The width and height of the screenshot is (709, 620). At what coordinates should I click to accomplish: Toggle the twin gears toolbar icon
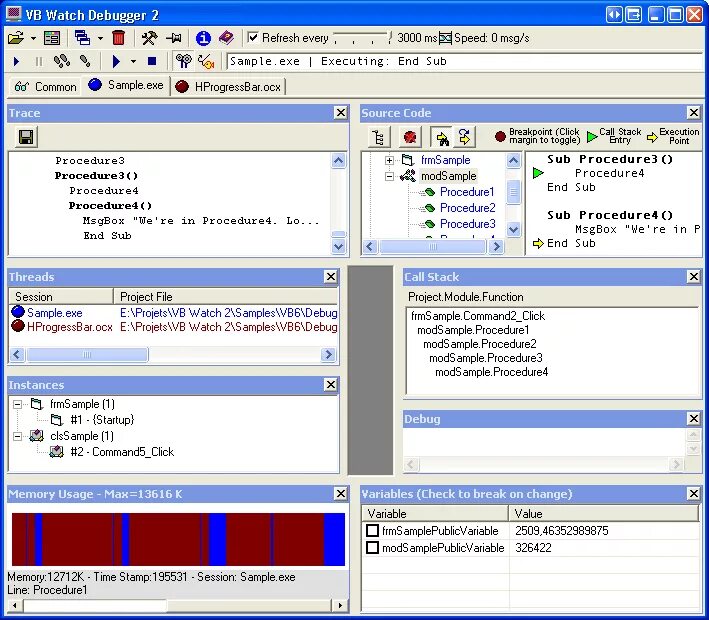pos(184,61)
